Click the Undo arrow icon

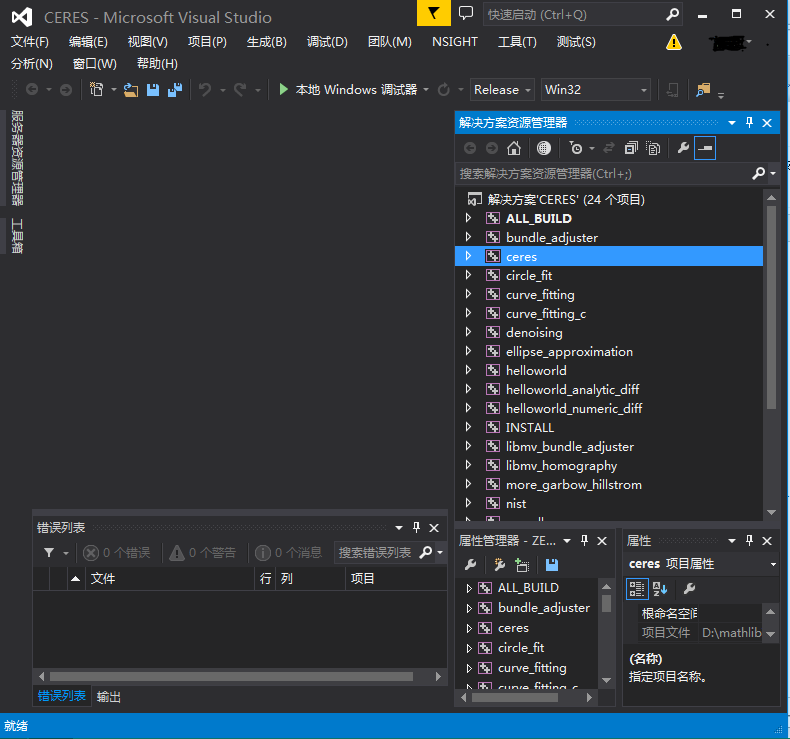click(x=205, y=90)
